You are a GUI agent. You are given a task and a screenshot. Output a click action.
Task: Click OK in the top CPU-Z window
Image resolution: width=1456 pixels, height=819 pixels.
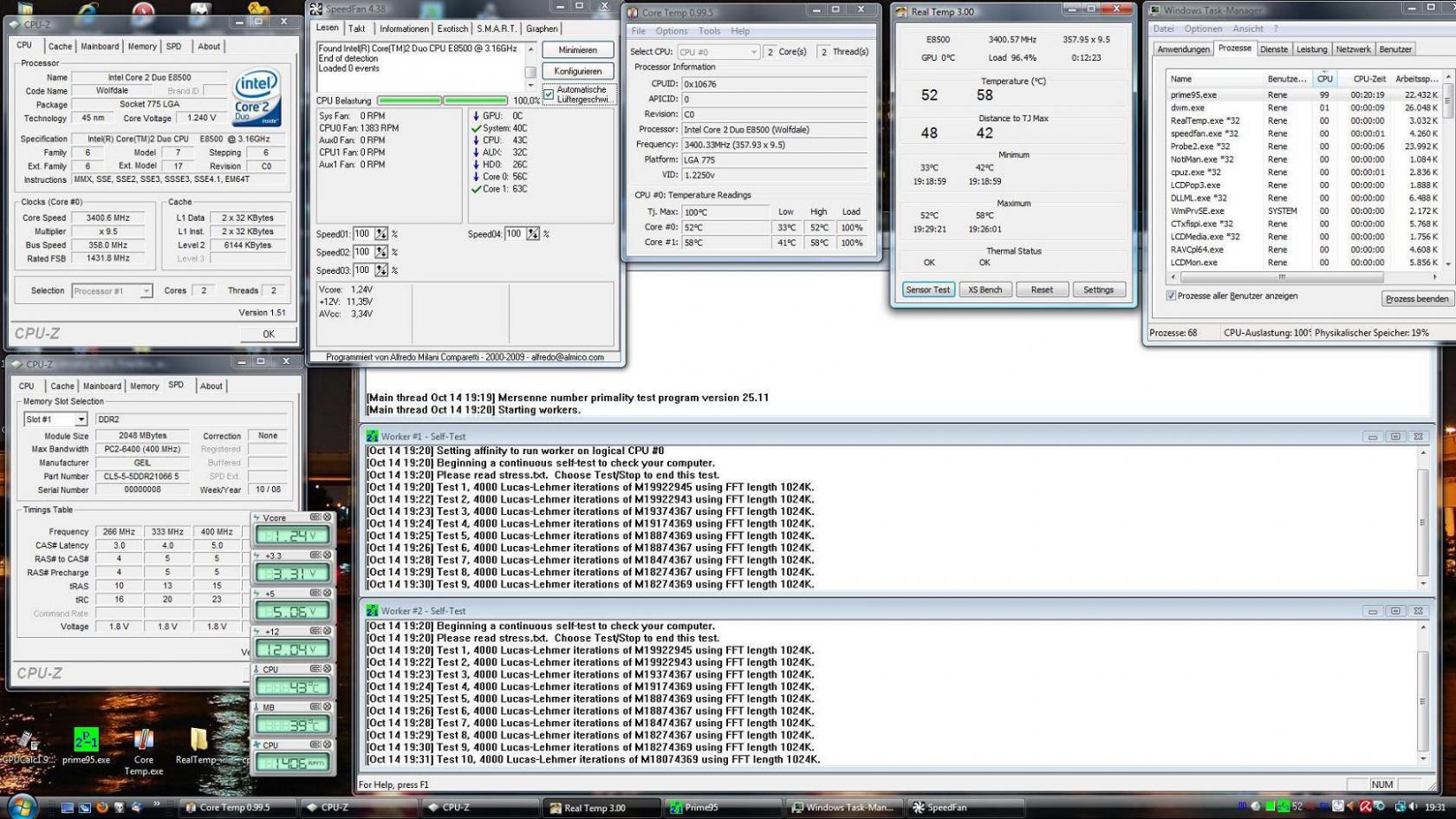pyautogui.click(x=269, y=334)
